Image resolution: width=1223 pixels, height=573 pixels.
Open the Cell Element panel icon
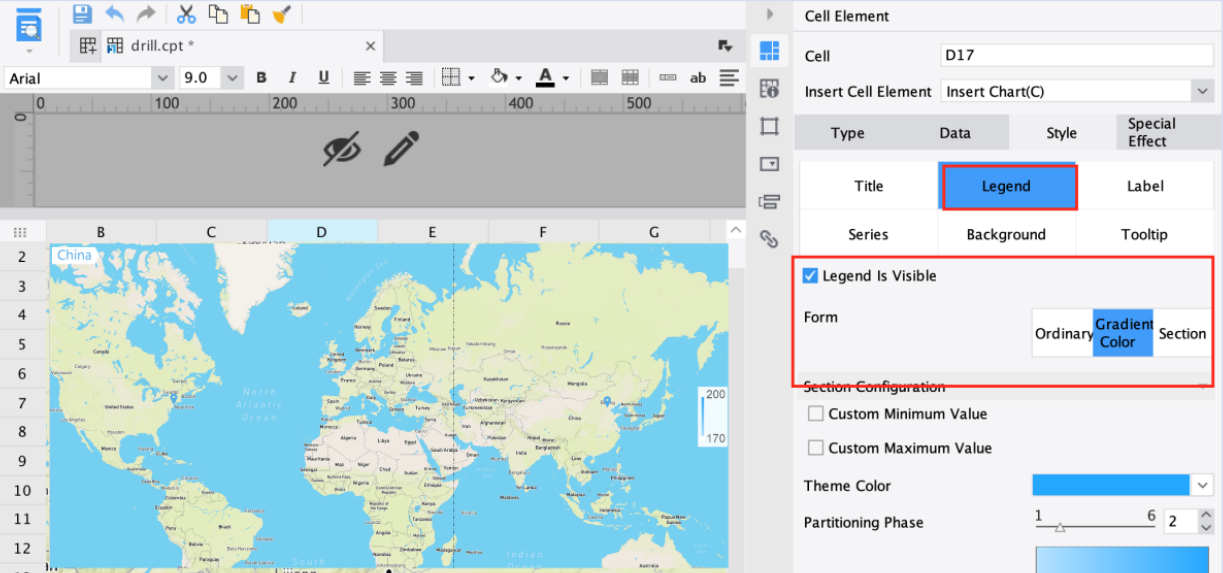click(769, 51)
